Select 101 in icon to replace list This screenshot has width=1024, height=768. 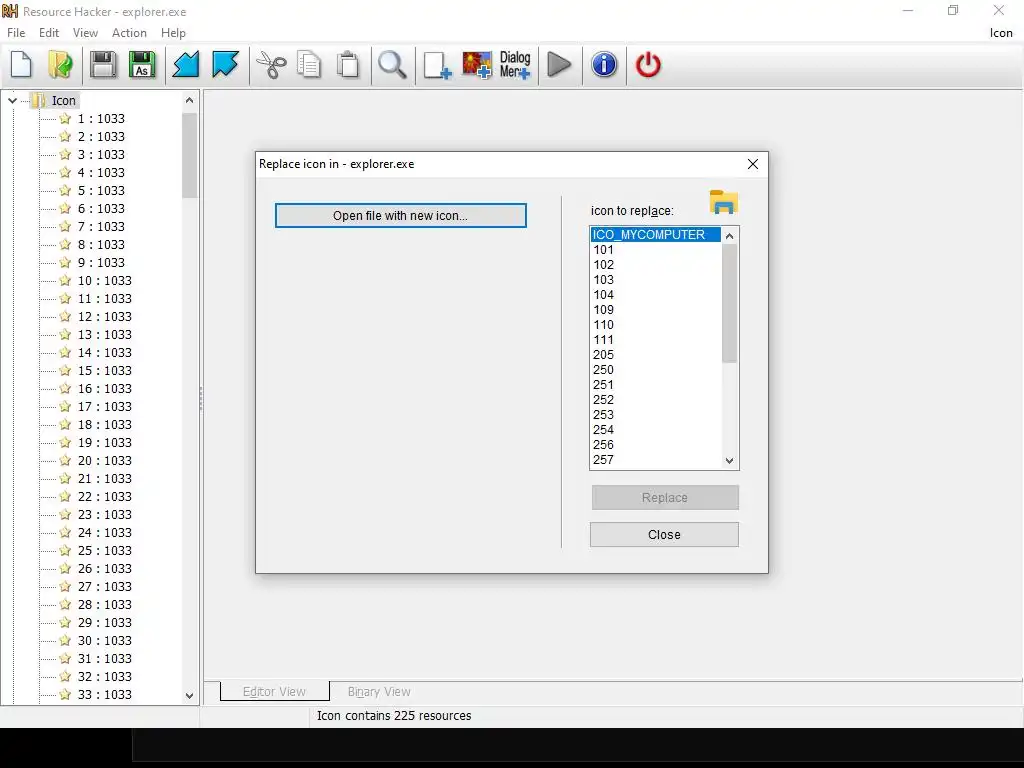coord(656,249)
